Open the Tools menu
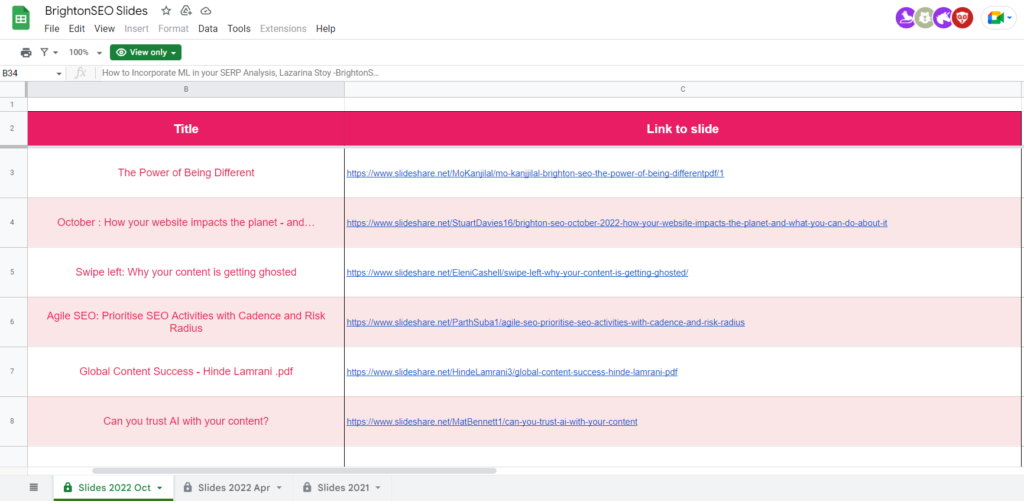This screenshot has height=501, width=1024. (x=239, y=29)
